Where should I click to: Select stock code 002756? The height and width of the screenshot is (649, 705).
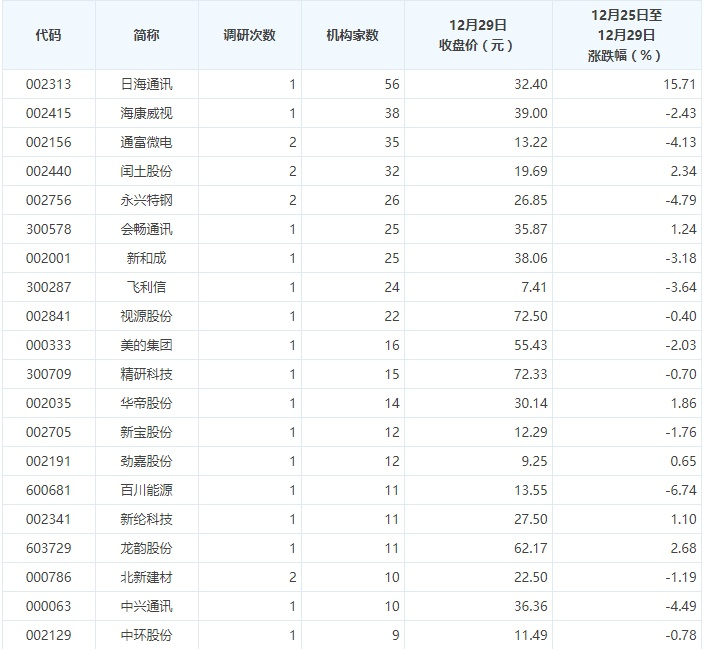click(49, 200)
